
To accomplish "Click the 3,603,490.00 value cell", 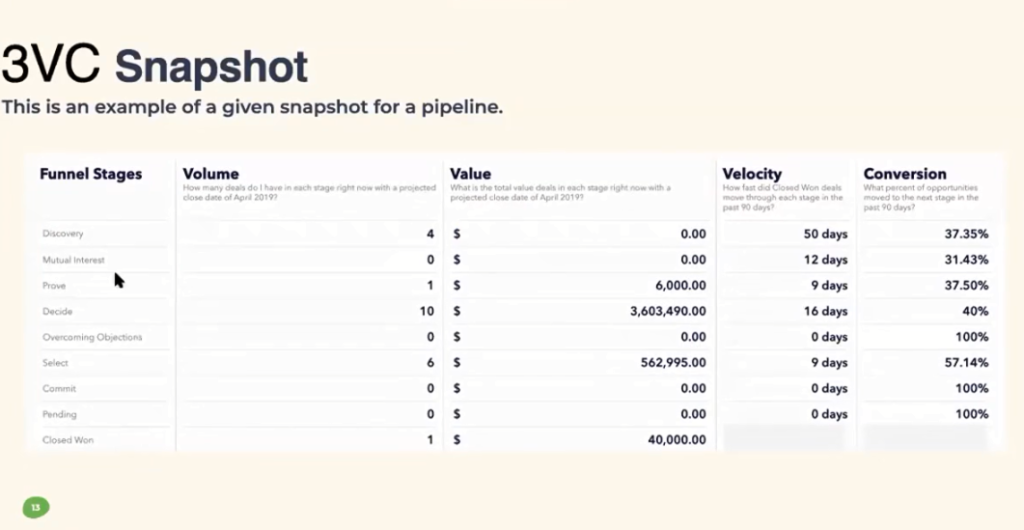I will 667,311.
